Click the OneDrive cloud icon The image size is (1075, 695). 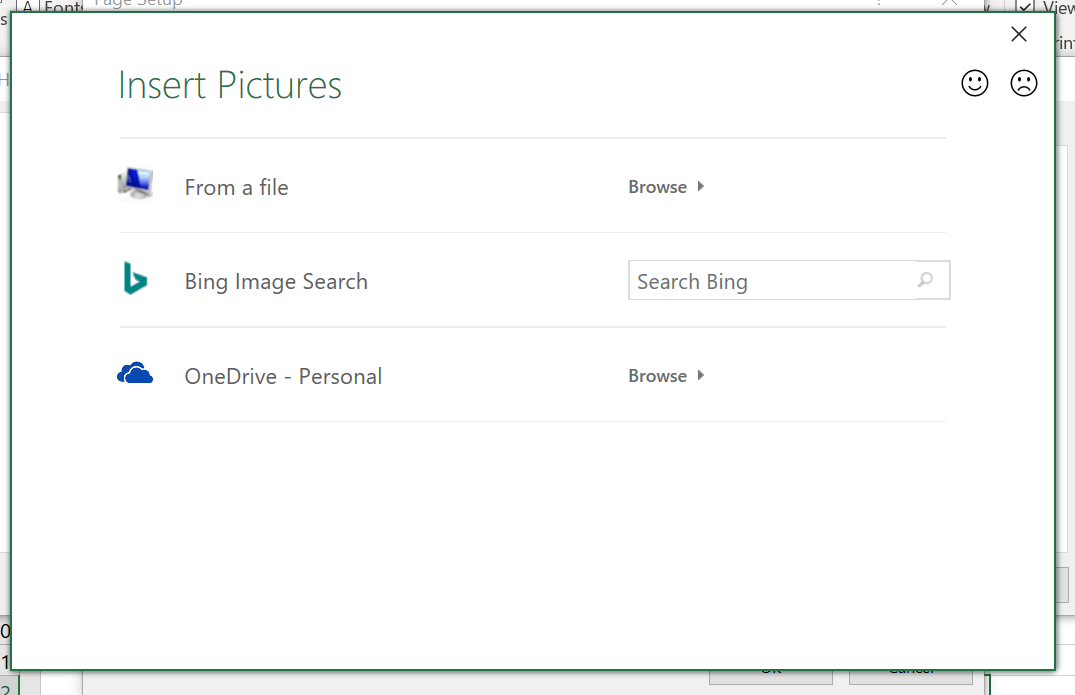(135, 375)
